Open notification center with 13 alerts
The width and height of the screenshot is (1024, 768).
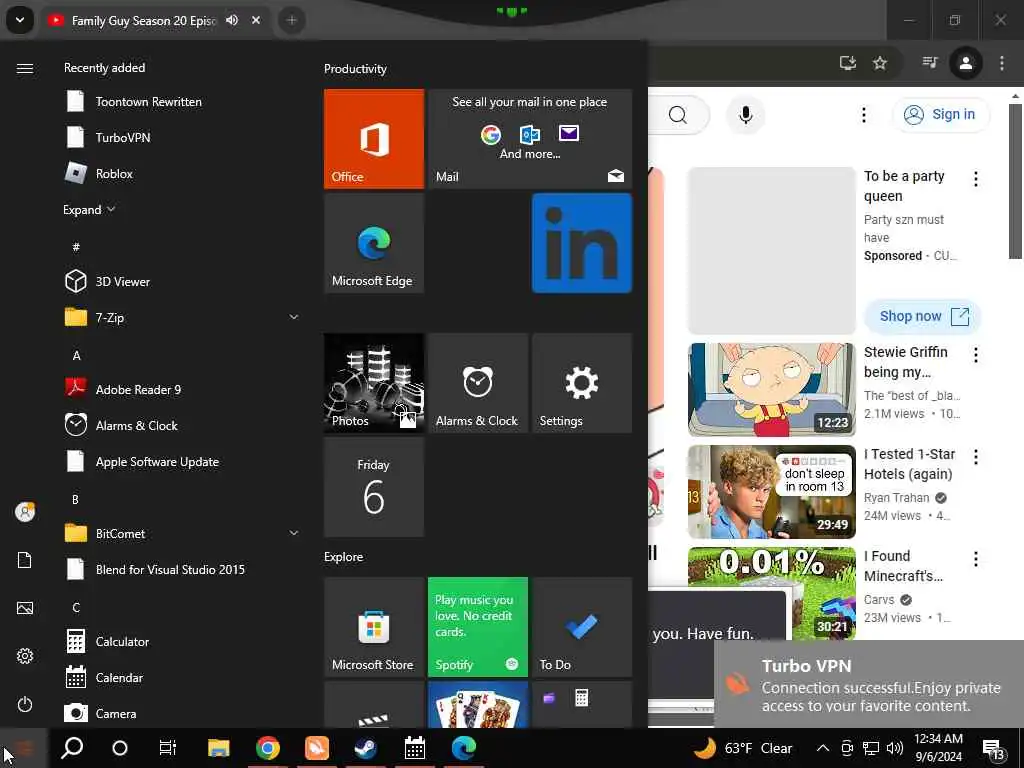(x=993, y=749)
